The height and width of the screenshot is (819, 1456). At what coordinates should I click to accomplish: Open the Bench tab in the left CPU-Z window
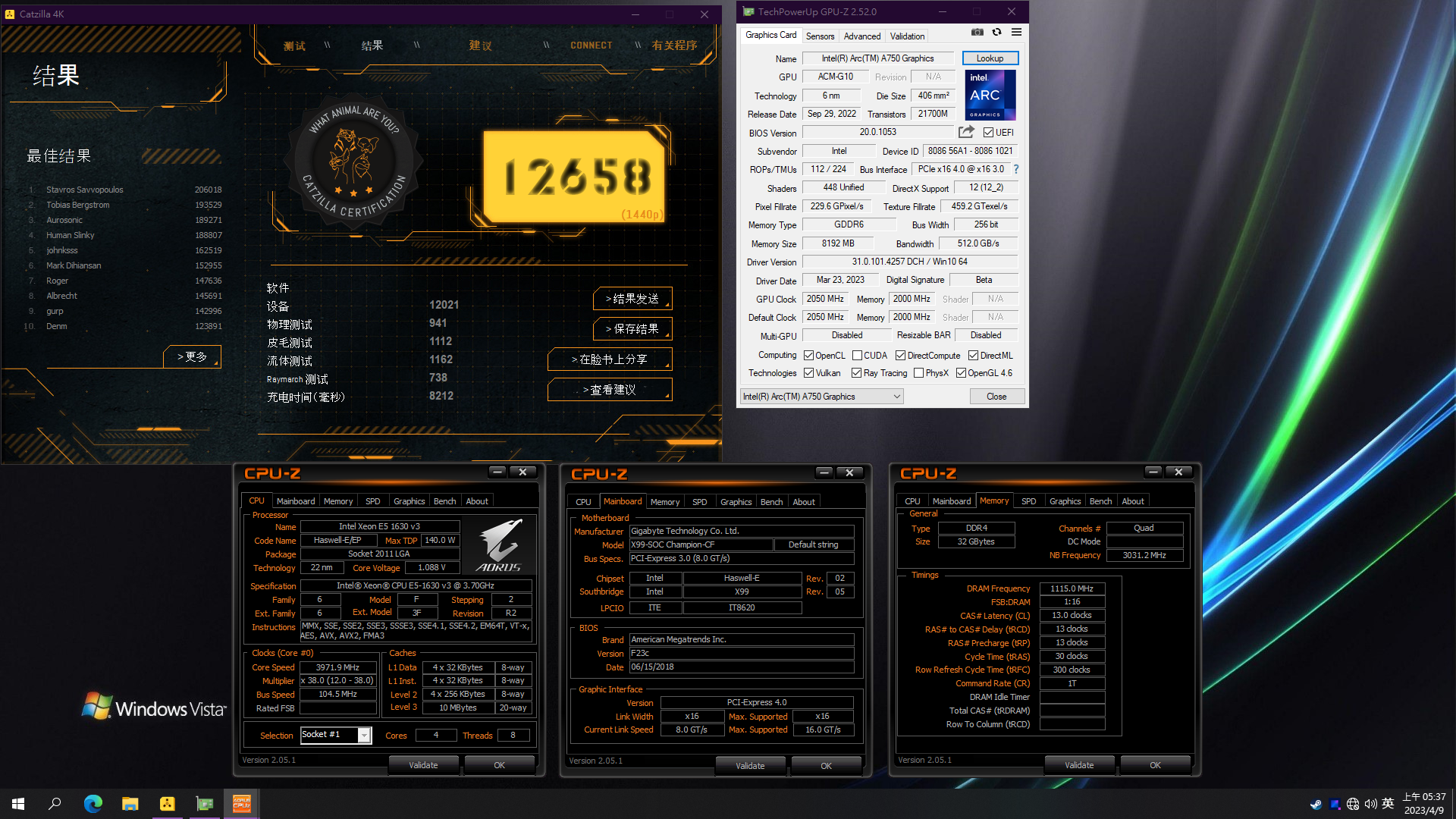444,501
